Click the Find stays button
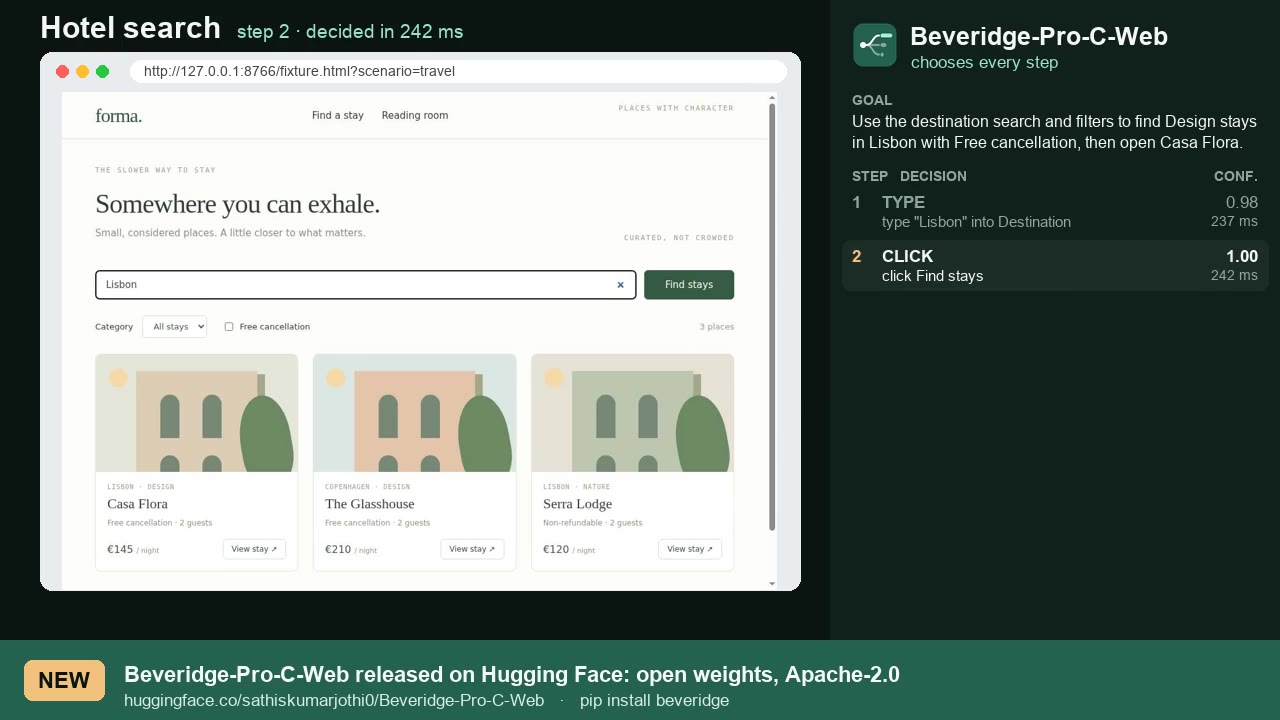 (689, 285)
